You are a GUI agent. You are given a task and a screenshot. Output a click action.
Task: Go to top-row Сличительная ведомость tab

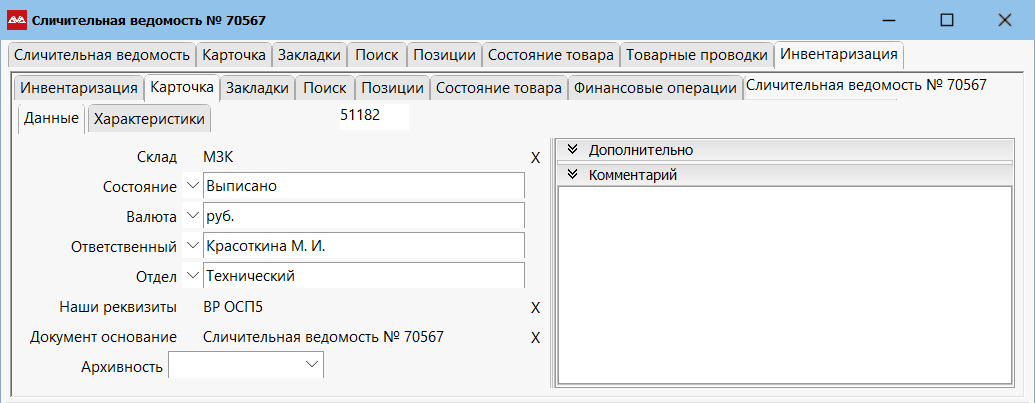(102, 55)
